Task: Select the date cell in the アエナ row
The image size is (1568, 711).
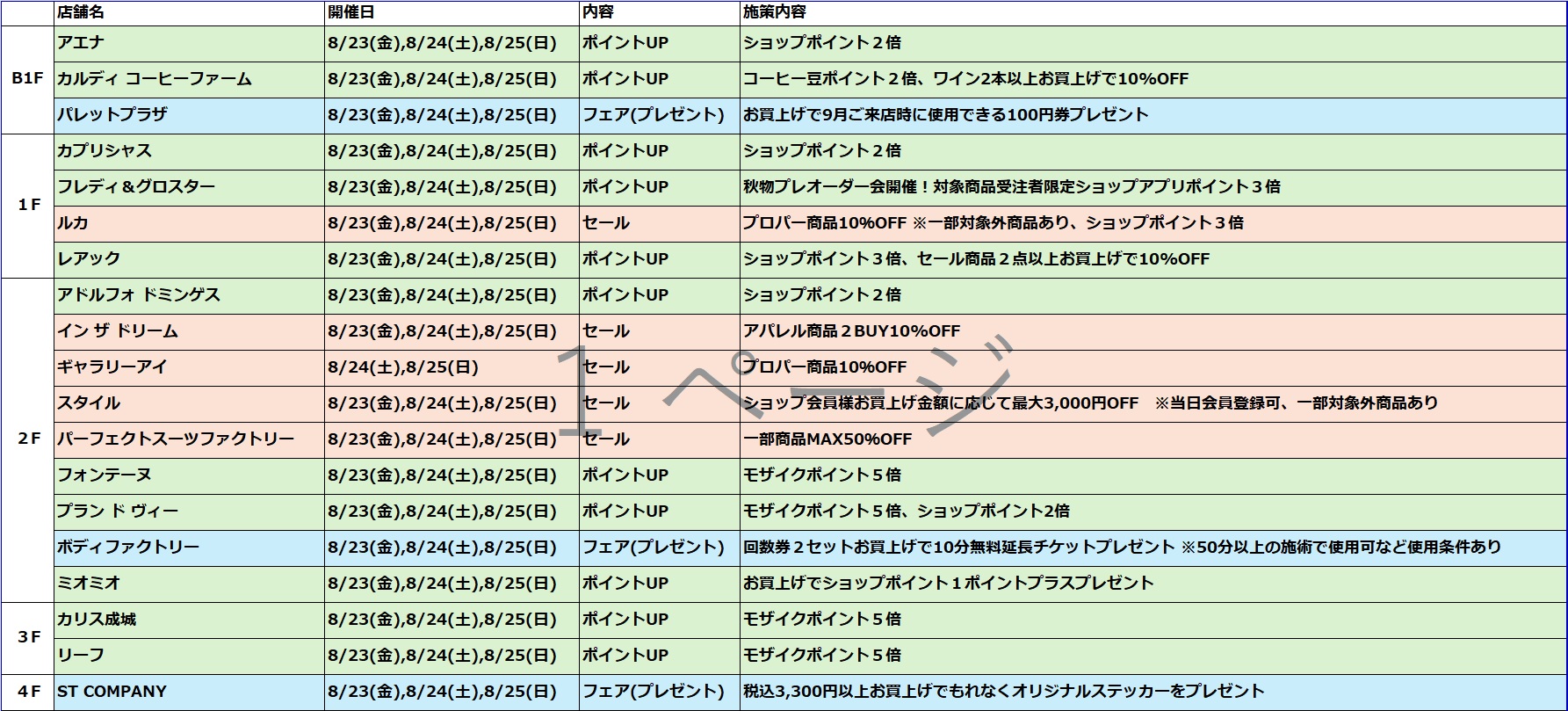Action: click(x=452, y=43)
